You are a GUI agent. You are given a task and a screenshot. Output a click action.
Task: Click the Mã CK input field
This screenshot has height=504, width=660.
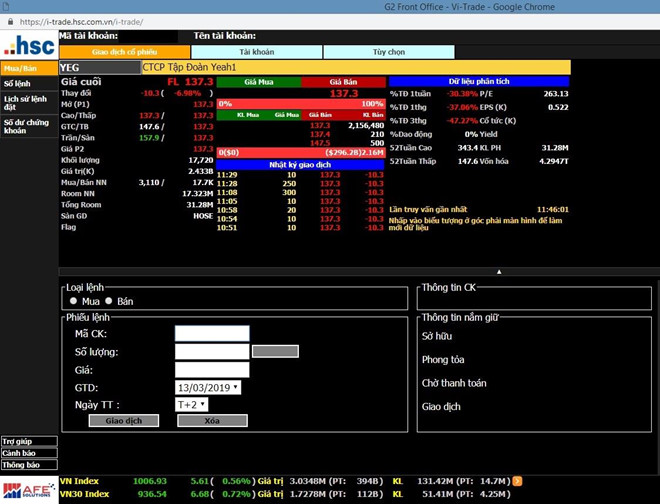(211, 334)
